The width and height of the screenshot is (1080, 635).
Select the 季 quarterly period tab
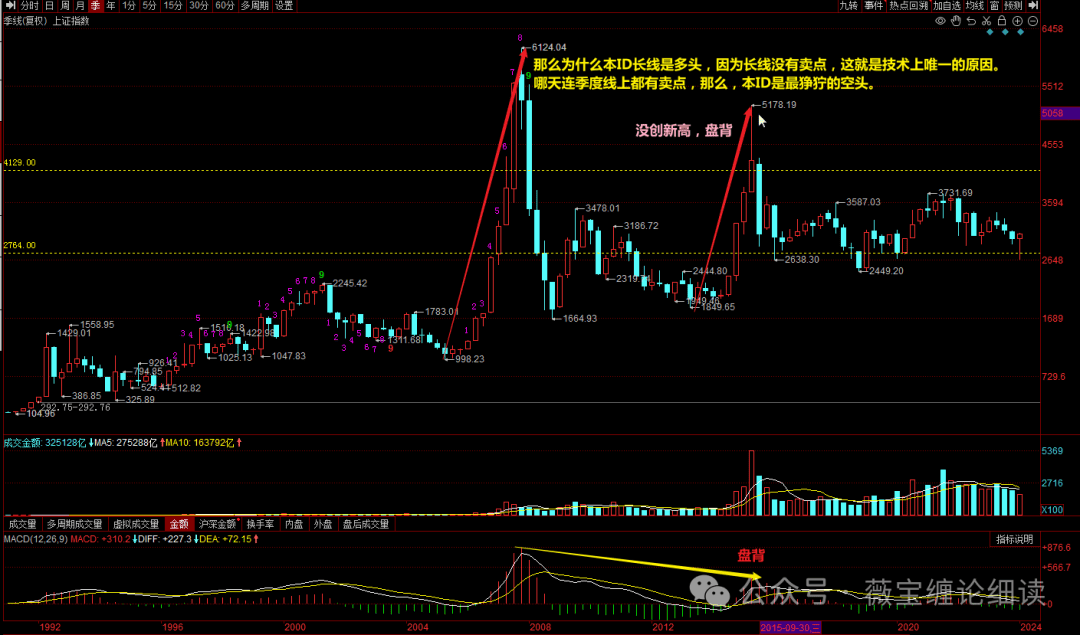coord(95,6)
